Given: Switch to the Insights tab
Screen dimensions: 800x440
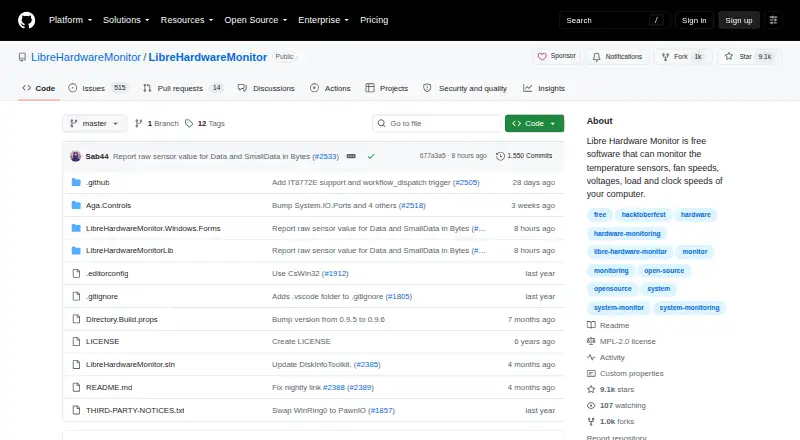Looking at the screenshot, I should click(x=544, y=88).
